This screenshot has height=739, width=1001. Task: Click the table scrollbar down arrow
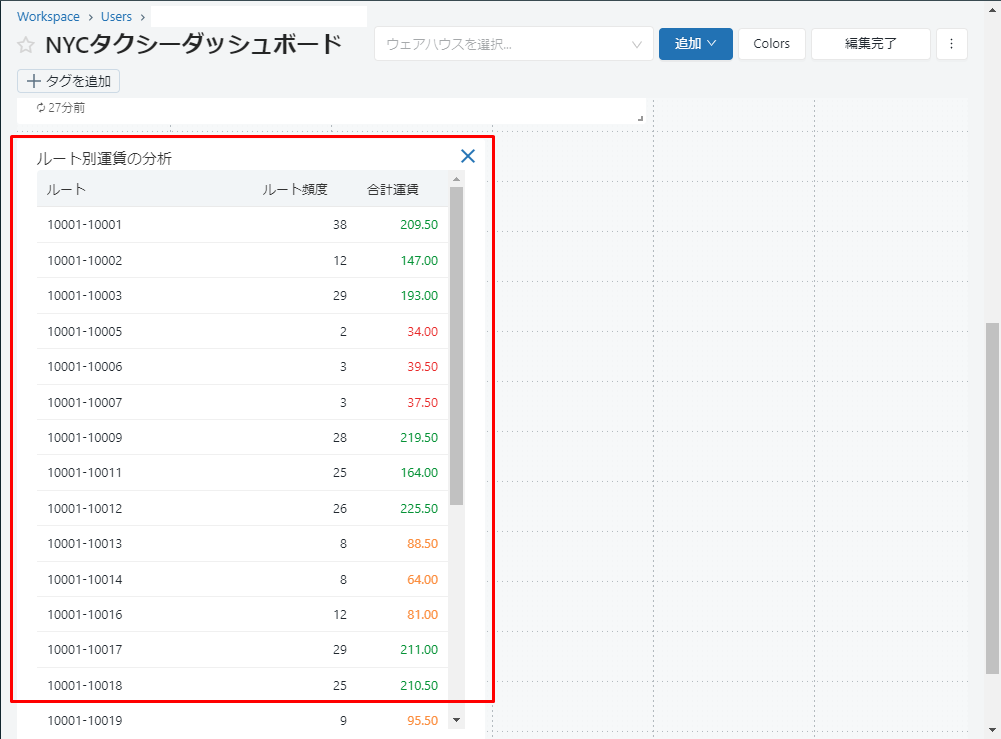[x=457, y=719]
